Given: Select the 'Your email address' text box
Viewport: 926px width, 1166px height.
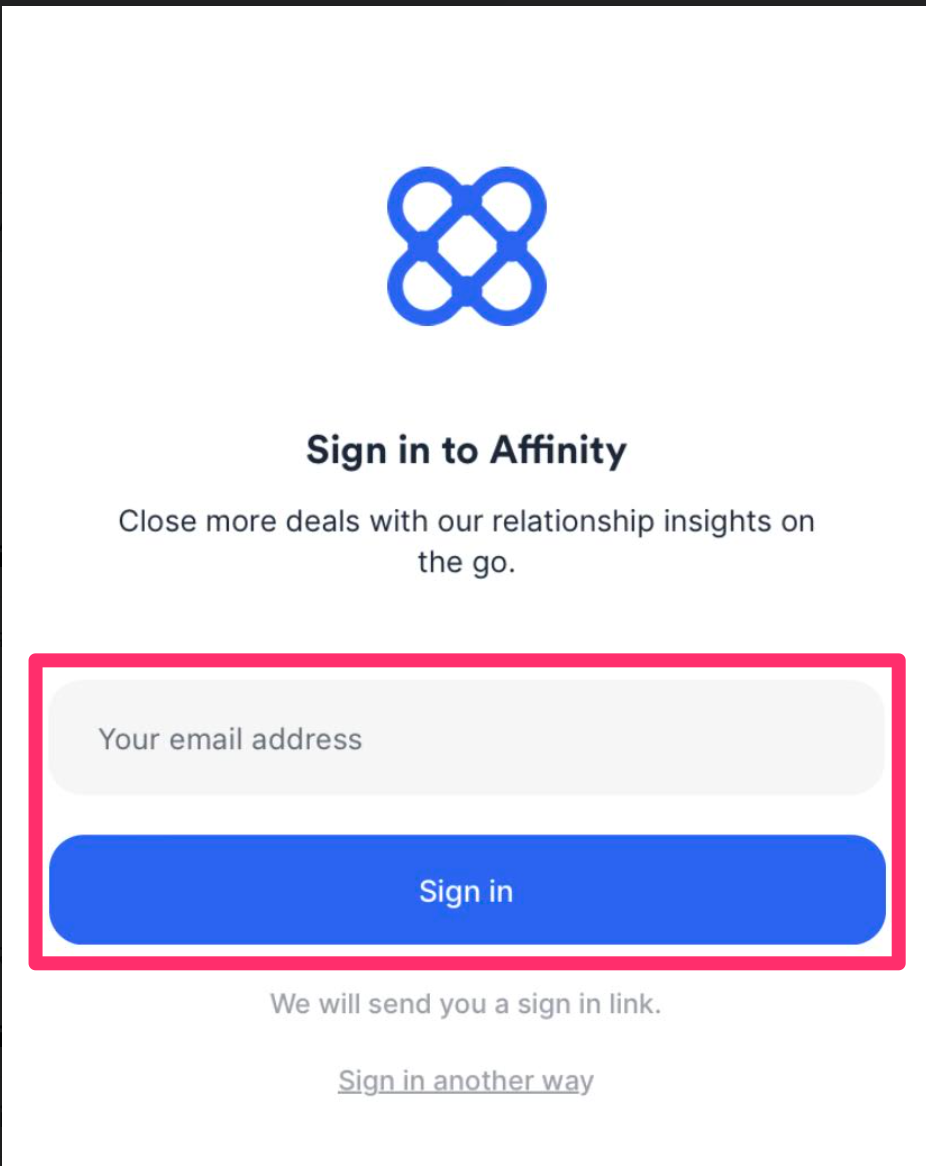Looking at the screenshot, I should pyautogui.click(x=466, y=738).
